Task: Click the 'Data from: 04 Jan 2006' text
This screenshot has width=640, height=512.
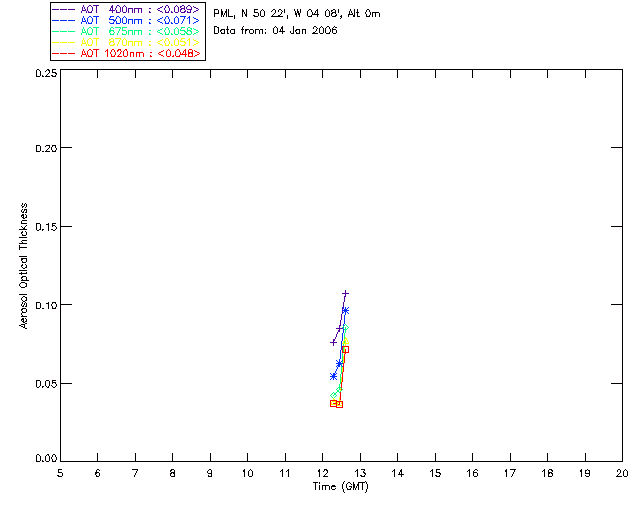Action: point(276,31)
